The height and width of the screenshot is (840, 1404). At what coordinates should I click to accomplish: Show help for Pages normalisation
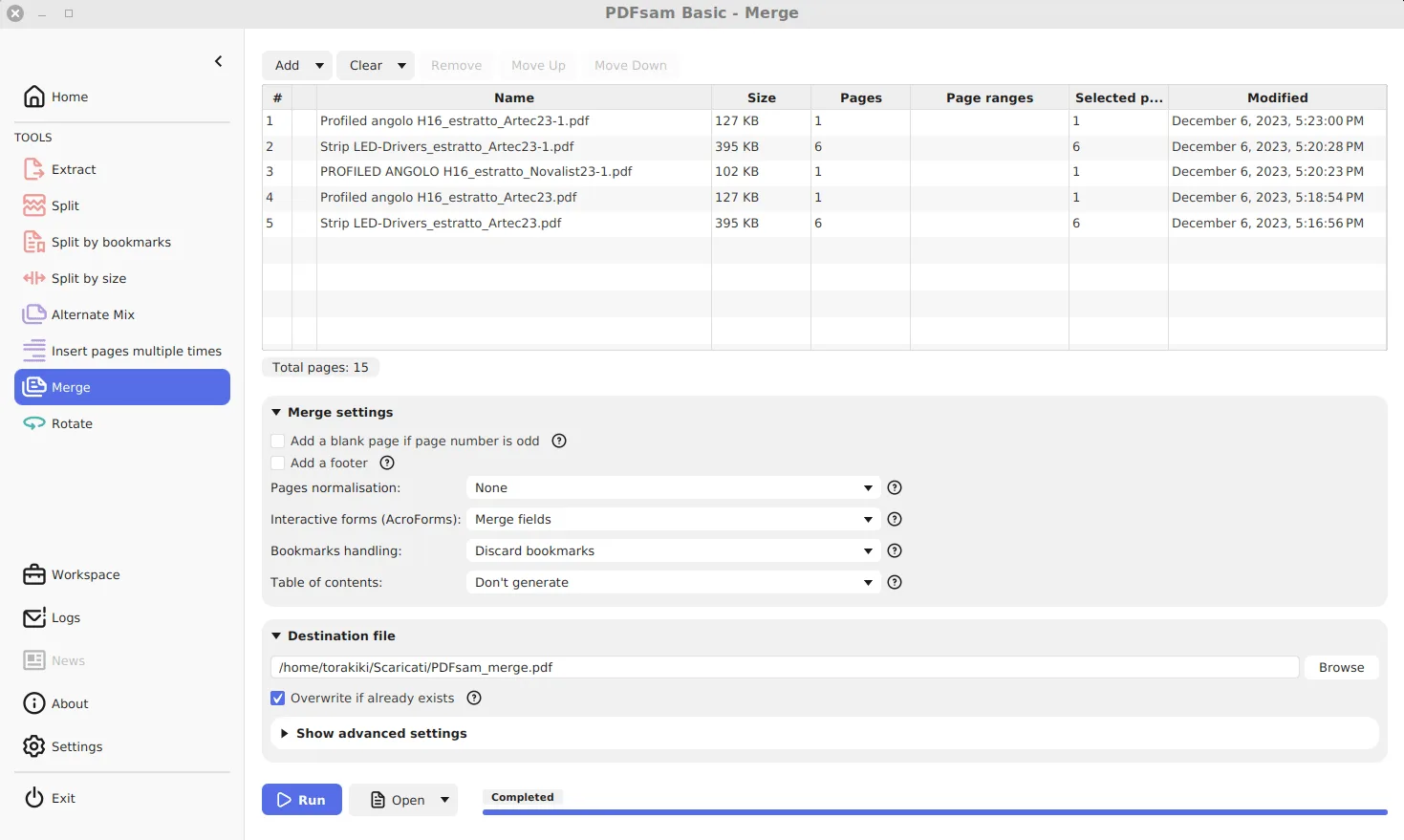pyautogui.click(x=895, y=487)
